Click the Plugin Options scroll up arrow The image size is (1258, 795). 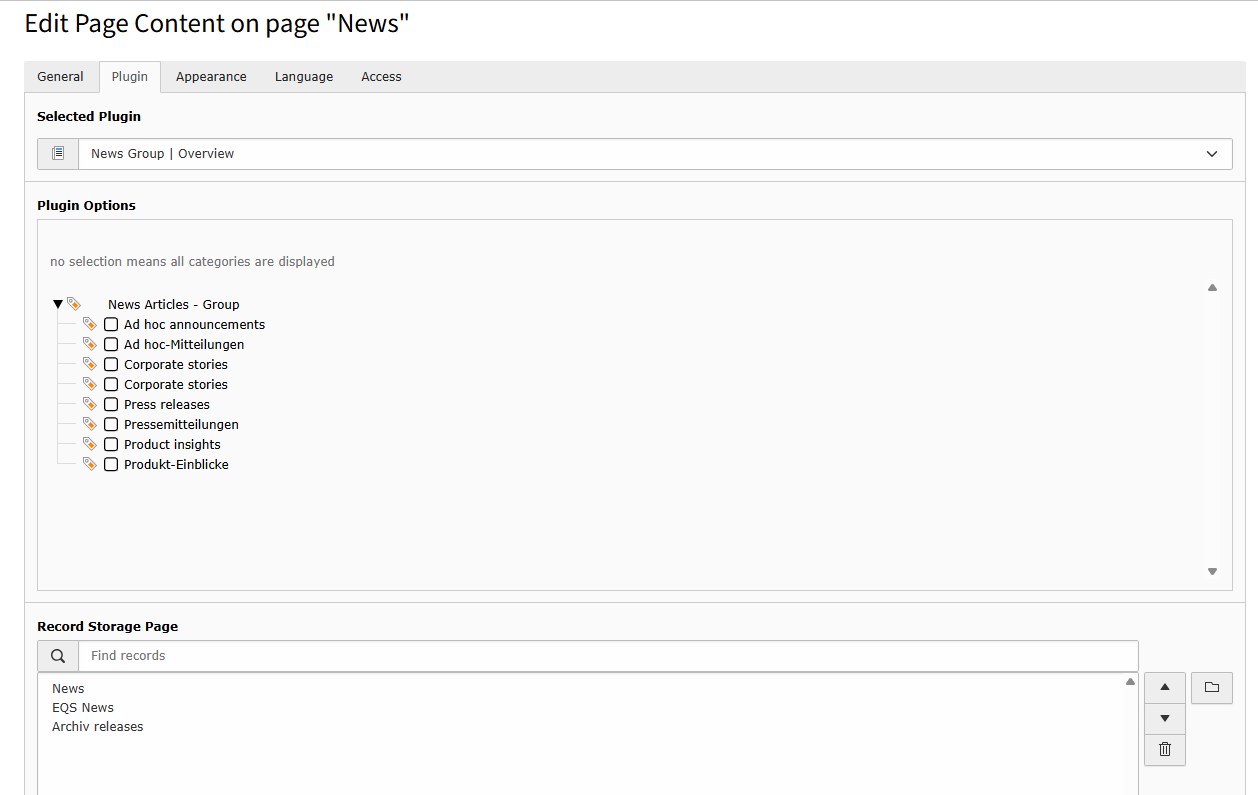[1212, 288]
